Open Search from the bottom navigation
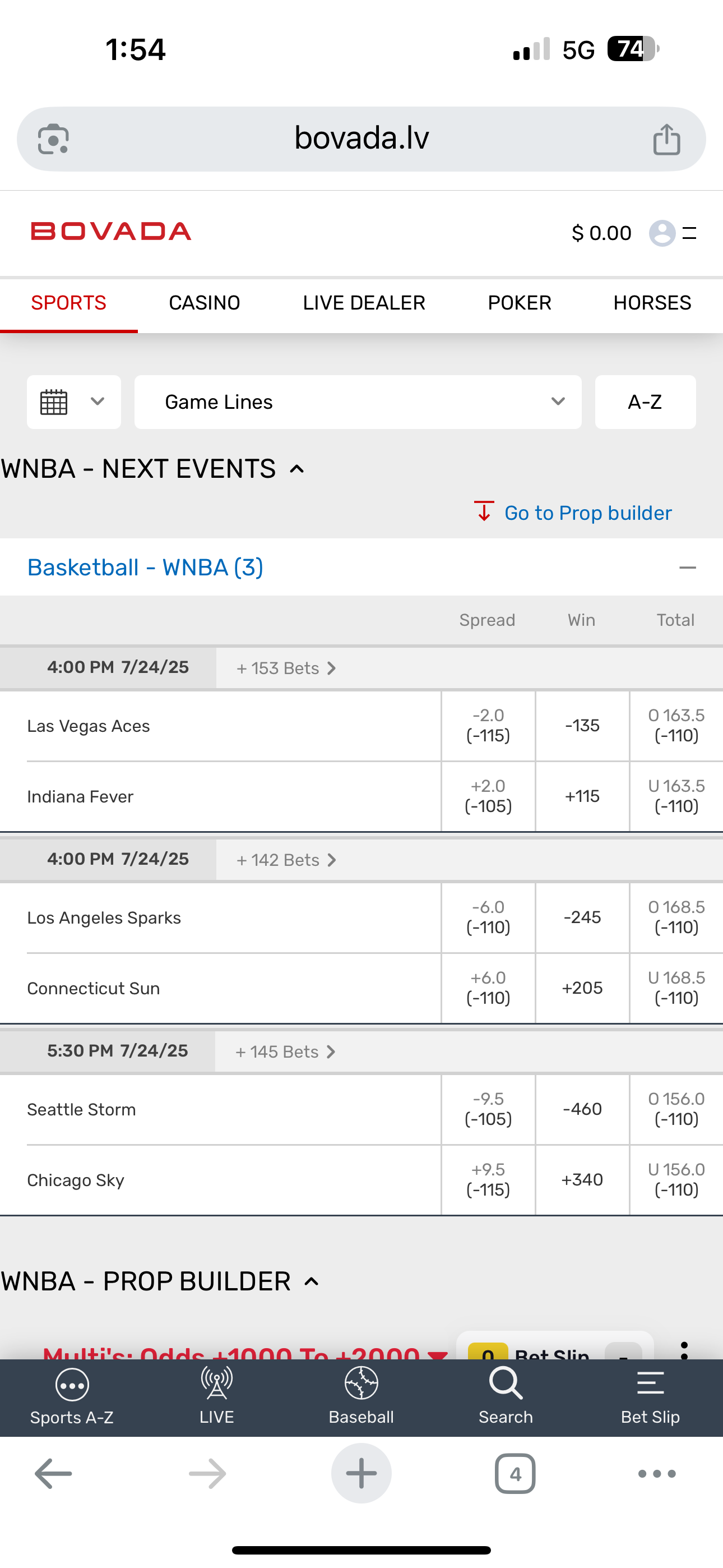Screen dimensions: 723x1568 point(505,1396)
